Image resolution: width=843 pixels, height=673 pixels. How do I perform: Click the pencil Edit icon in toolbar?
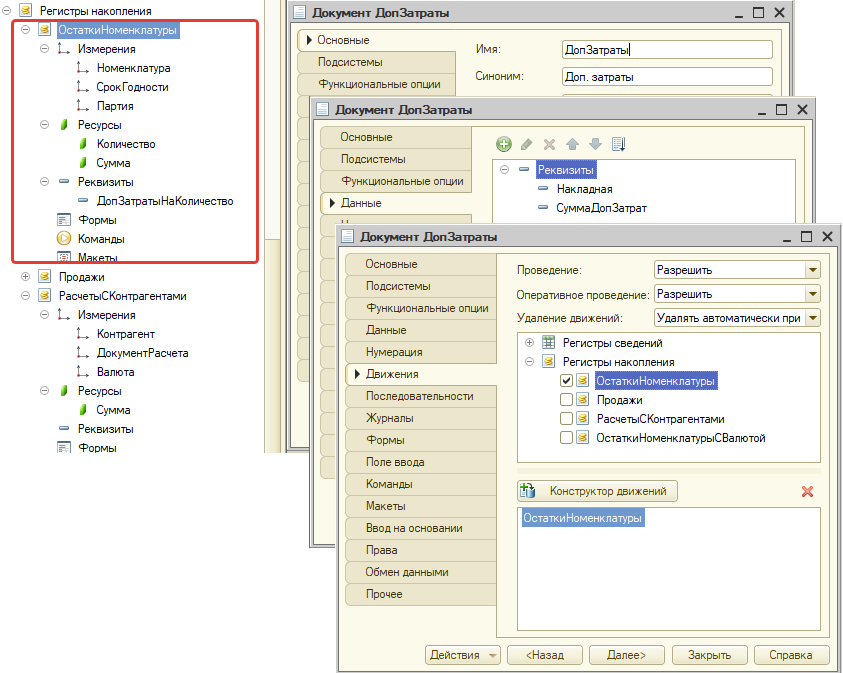[526, 144]
